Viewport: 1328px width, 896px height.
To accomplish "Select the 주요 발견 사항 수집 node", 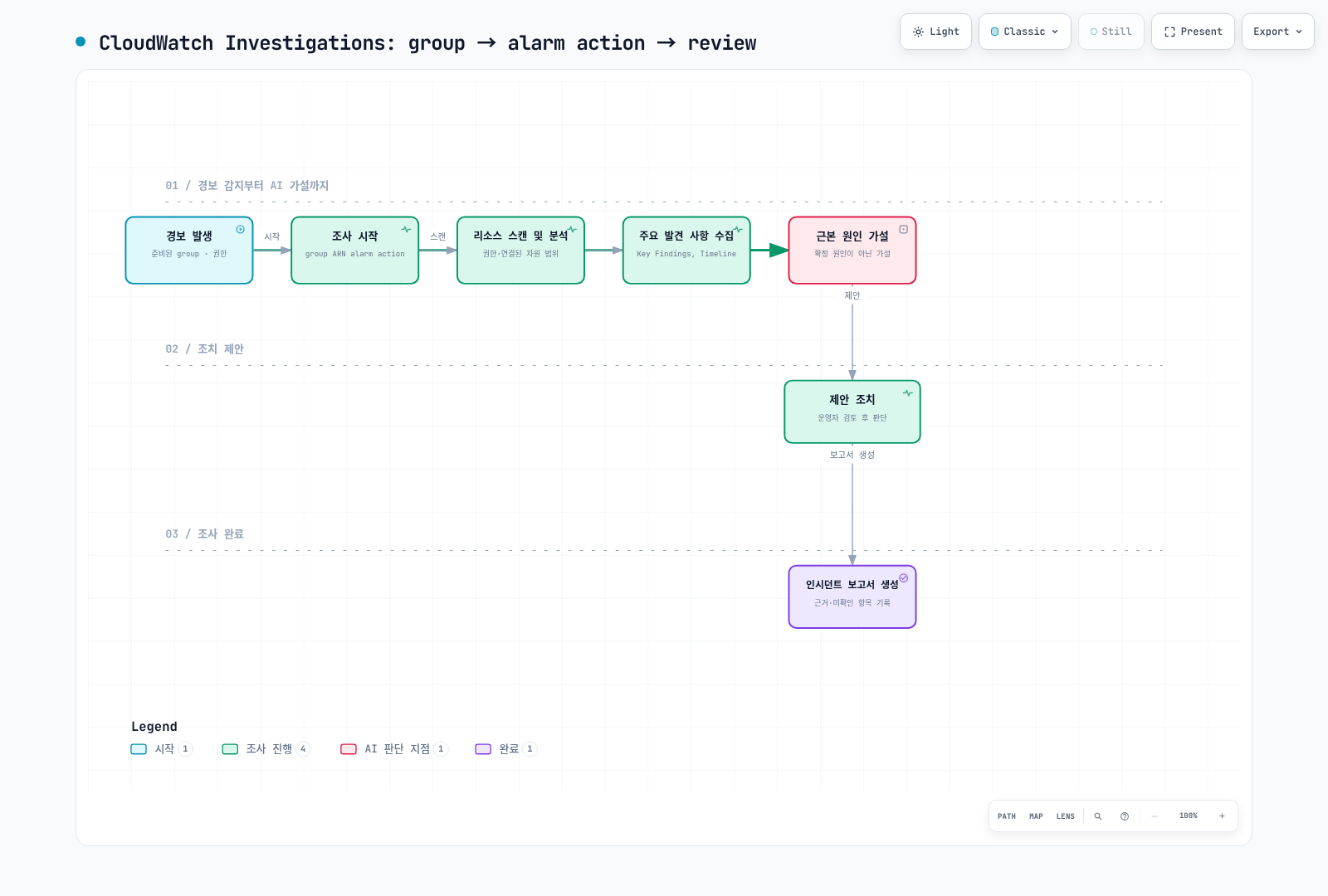I will click(687, 251).
